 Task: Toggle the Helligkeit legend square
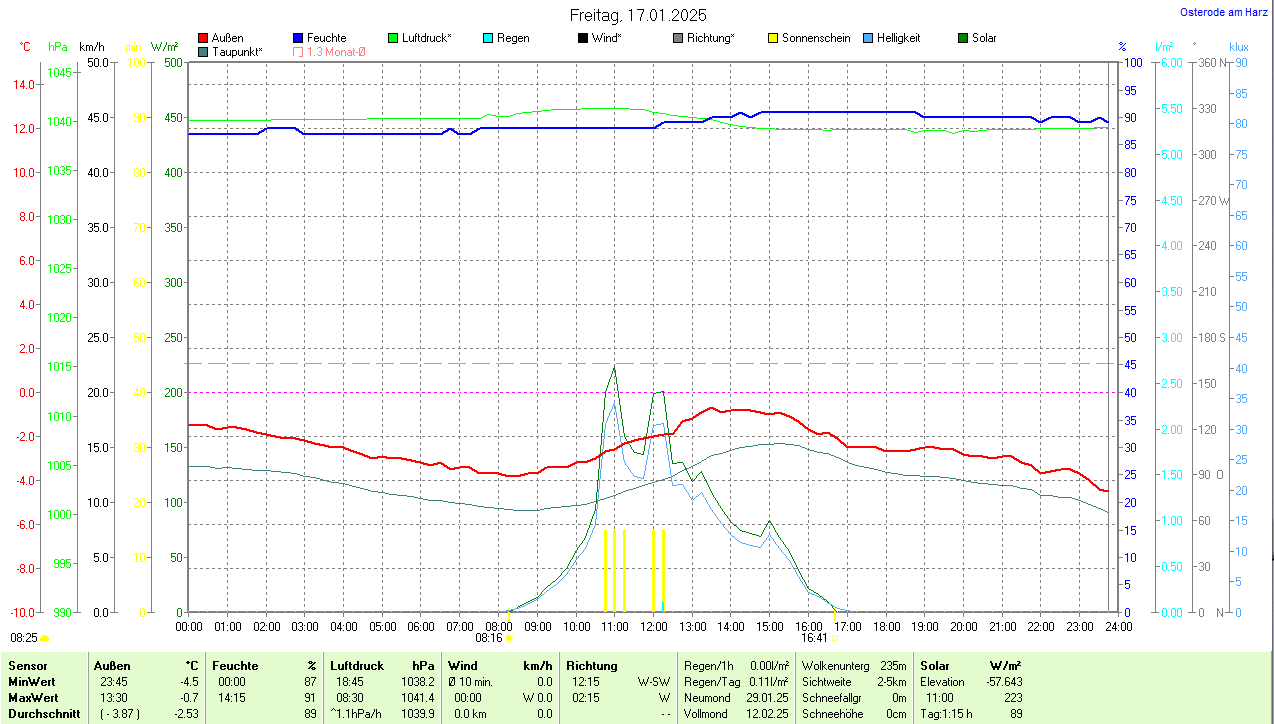(868, 38)
